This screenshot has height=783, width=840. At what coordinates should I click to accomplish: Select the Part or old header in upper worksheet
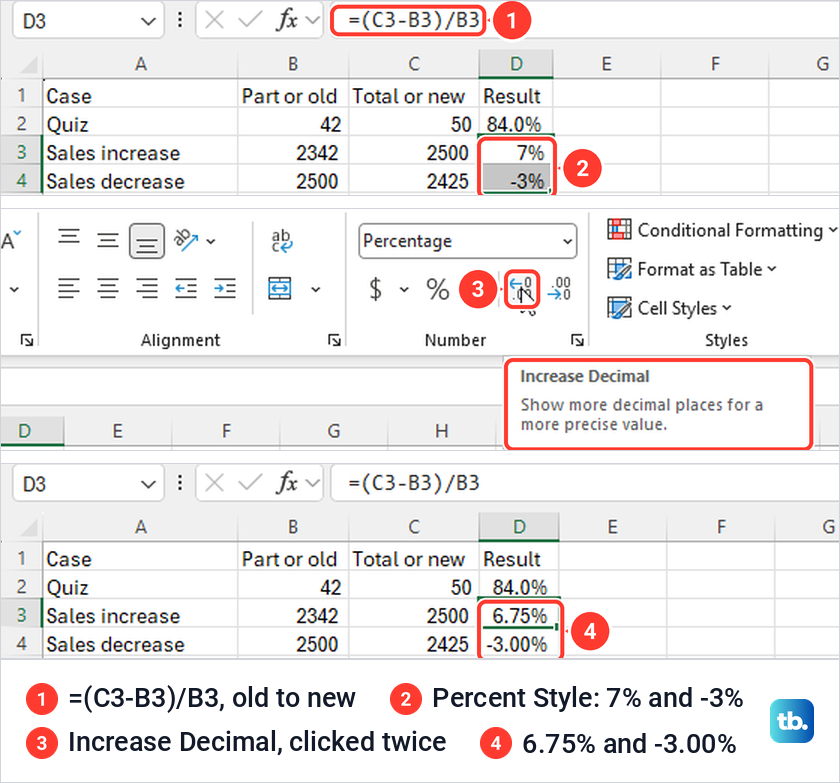coord(293,96)
